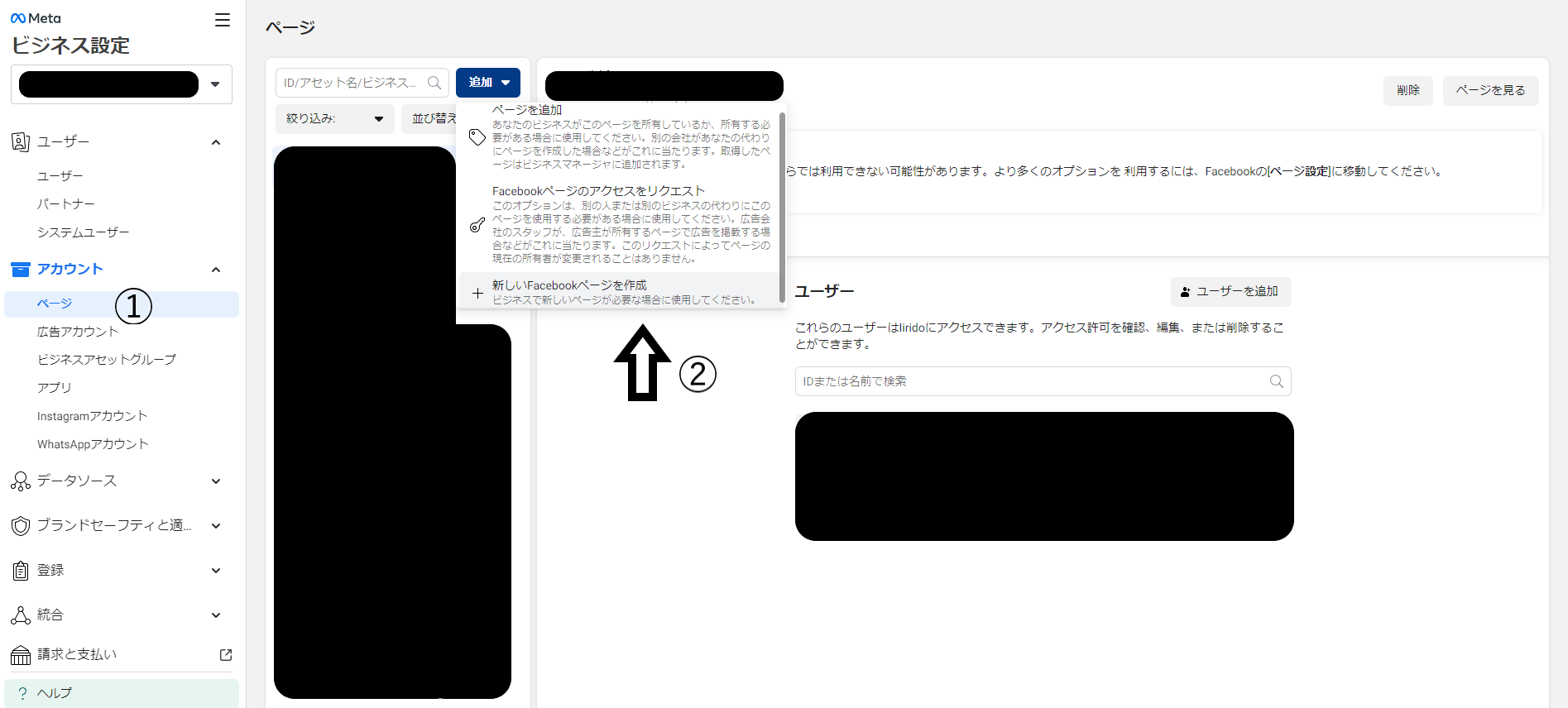Click the 統合 section icon
The width and height of the screenshot is (1568, 708).
click(21, 615)
